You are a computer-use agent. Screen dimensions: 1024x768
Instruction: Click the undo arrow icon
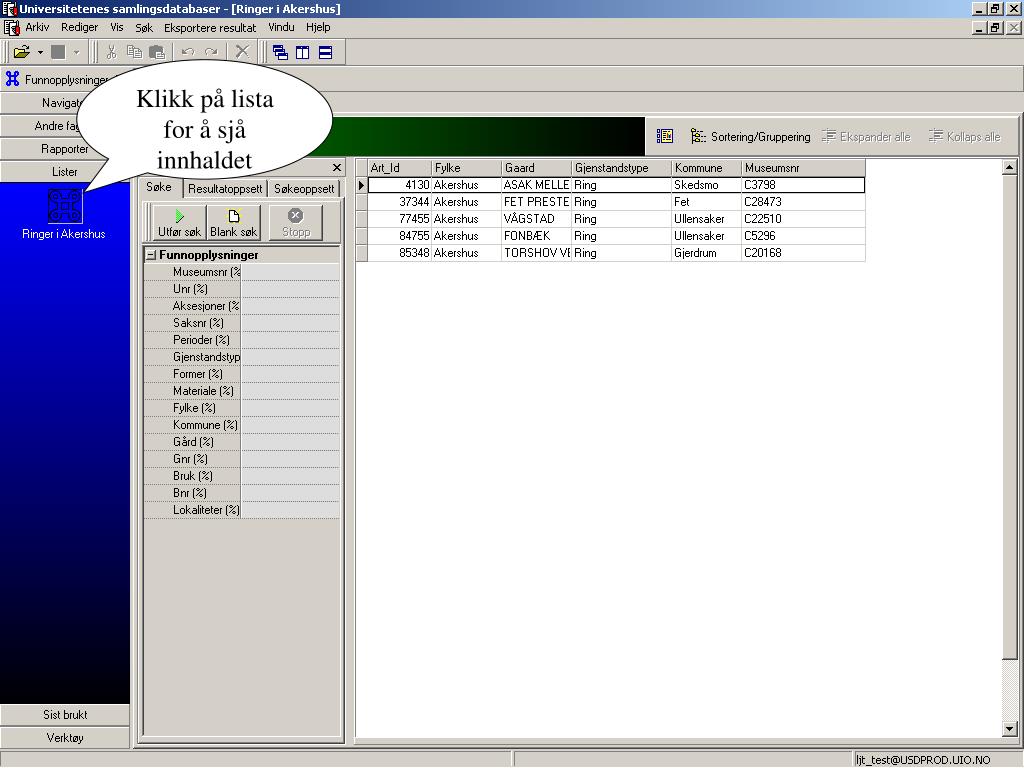188,52
